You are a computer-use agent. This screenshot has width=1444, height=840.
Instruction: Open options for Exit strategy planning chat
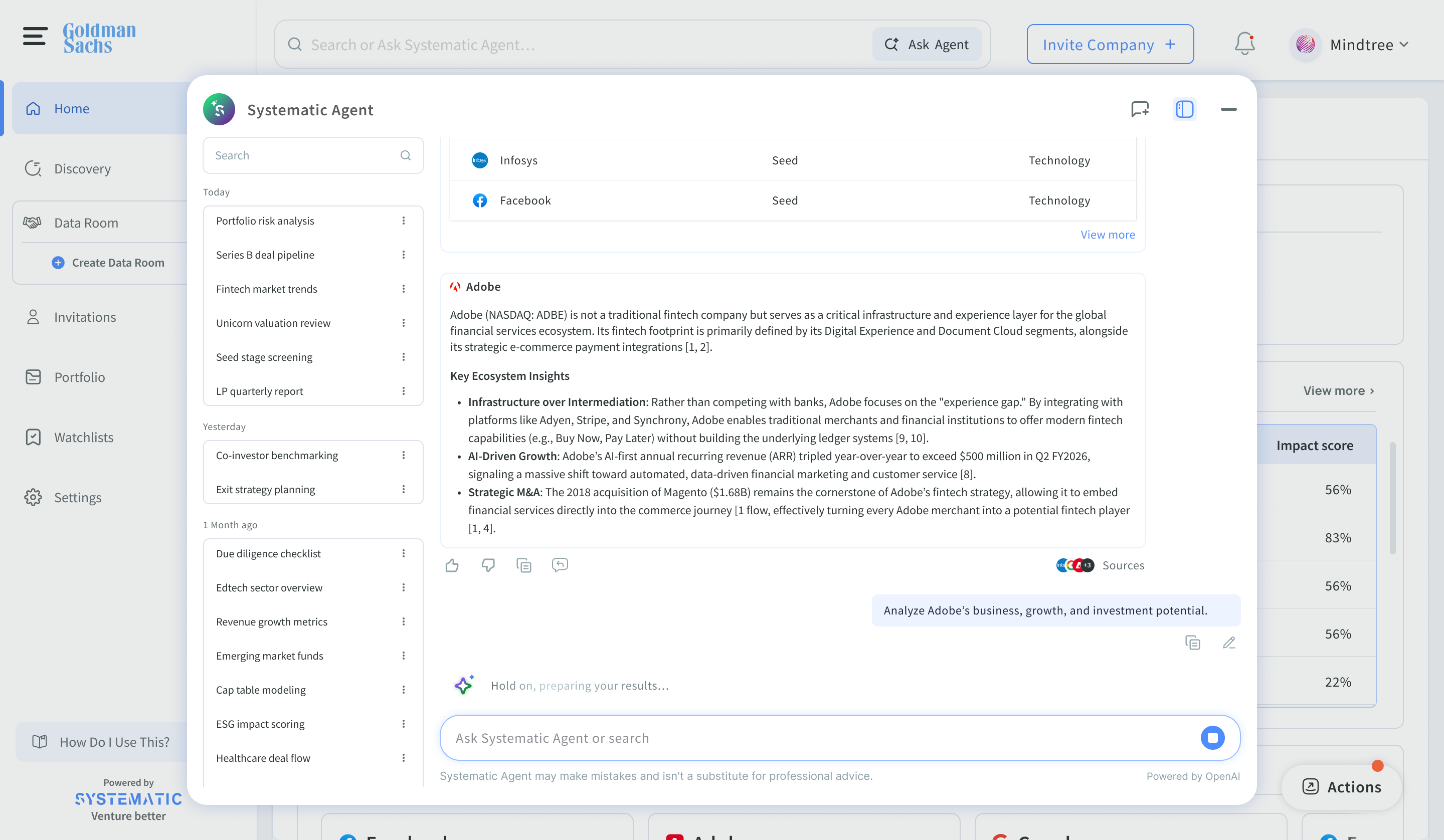pos(404,489)
